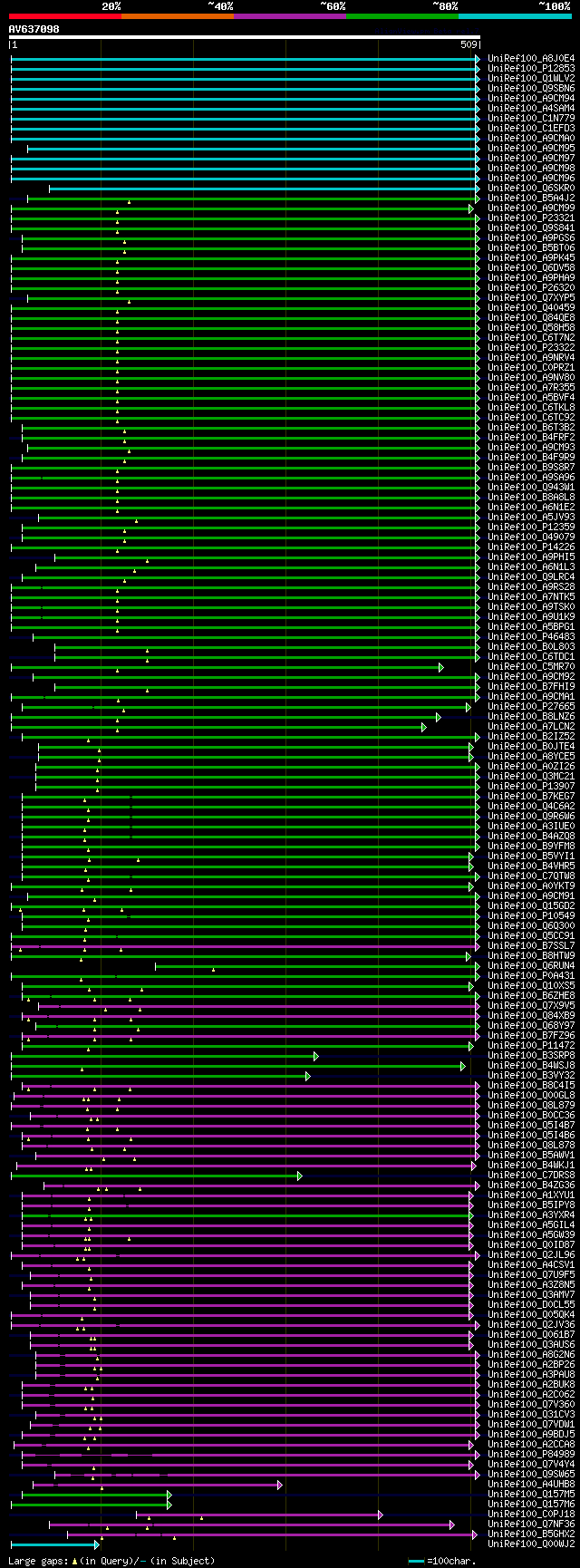Click the orange ~40% identity legend segment

click(178, 15)
